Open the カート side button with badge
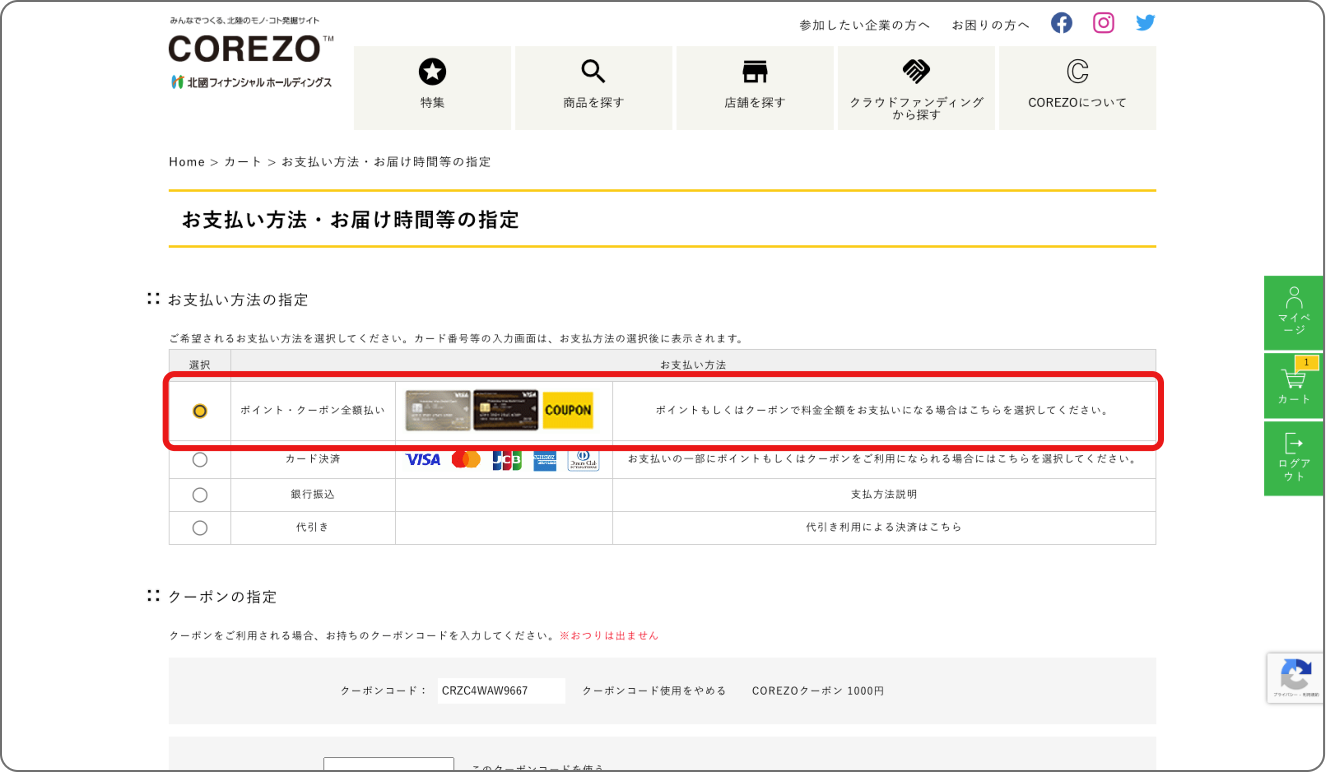The width and height of the screenshot is (1326, 772). pos(1294,385)
